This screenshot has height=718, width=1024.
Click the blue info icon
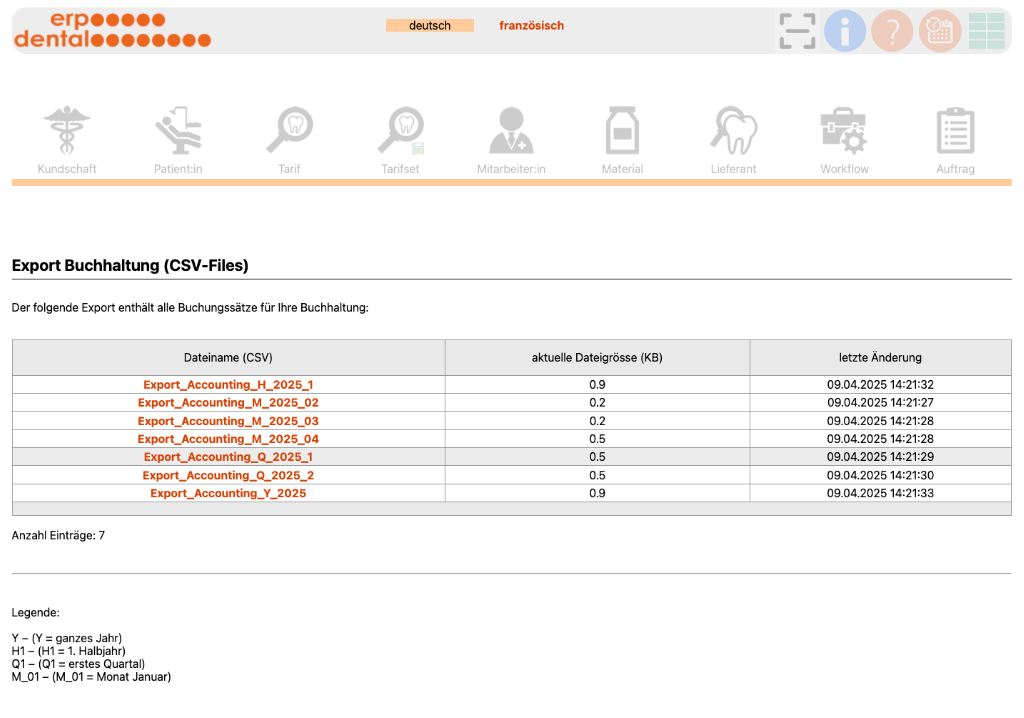coord(844,31)
